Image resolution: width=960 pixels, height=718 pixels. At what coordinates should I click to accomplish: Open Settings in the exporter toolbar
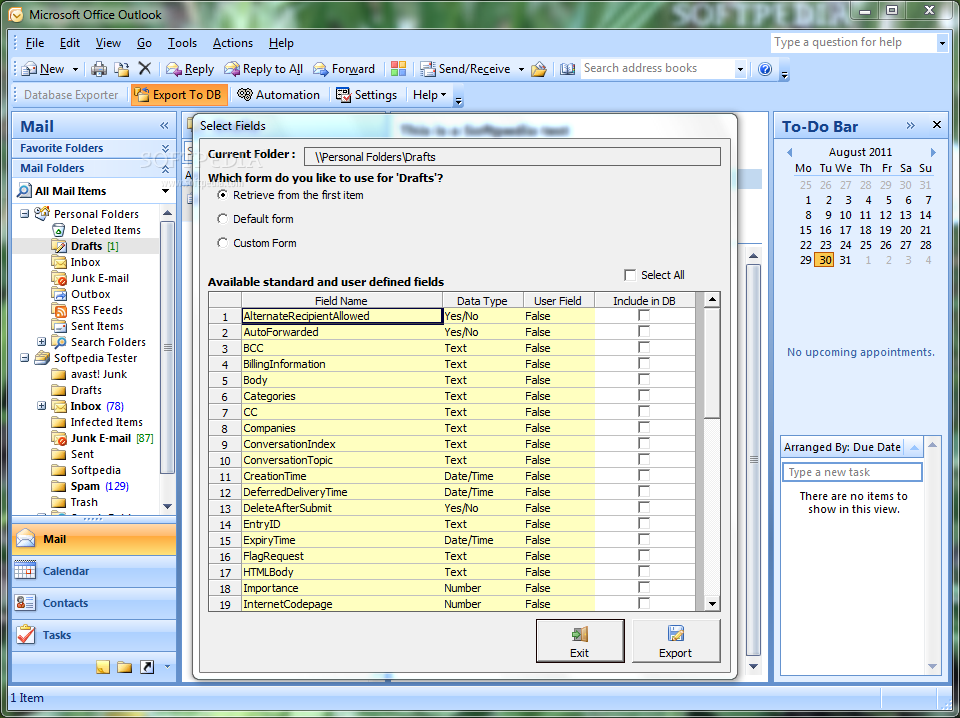point(366,95)
